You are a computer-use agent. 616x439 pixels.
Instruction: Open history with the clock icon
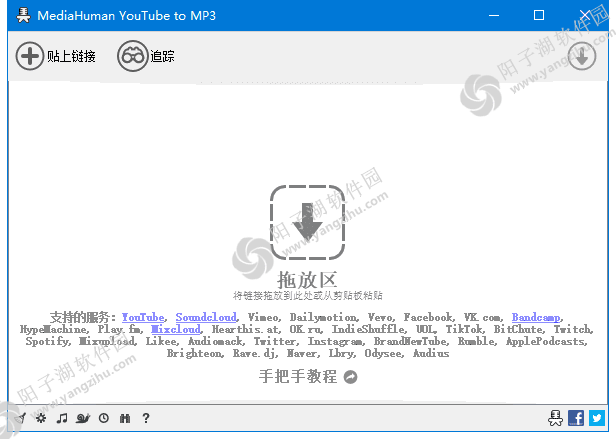click(104, 418)
